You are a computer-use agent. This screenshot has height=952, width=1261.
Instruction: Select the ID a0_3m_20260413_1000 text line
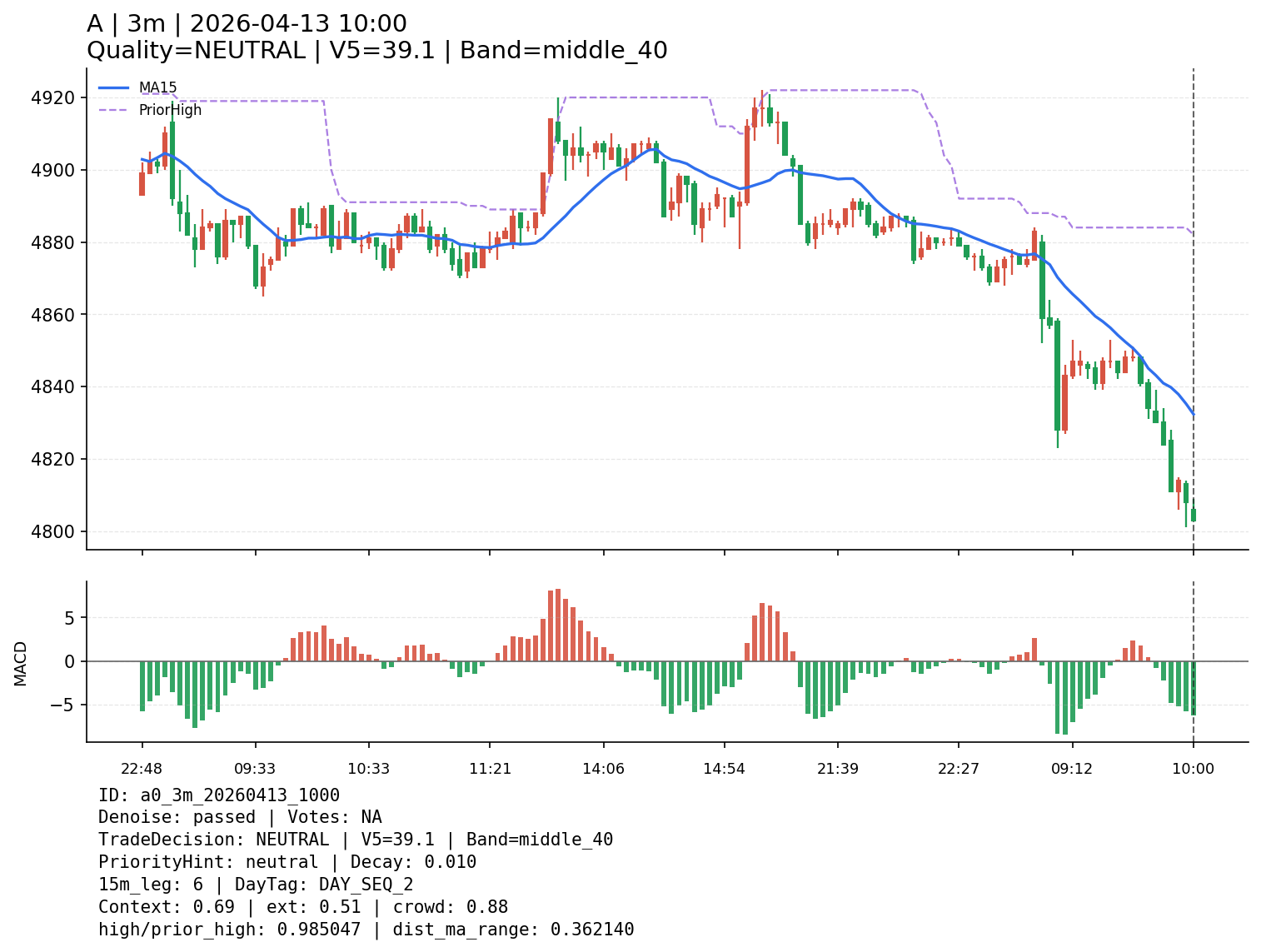click(x=219, y=795)
